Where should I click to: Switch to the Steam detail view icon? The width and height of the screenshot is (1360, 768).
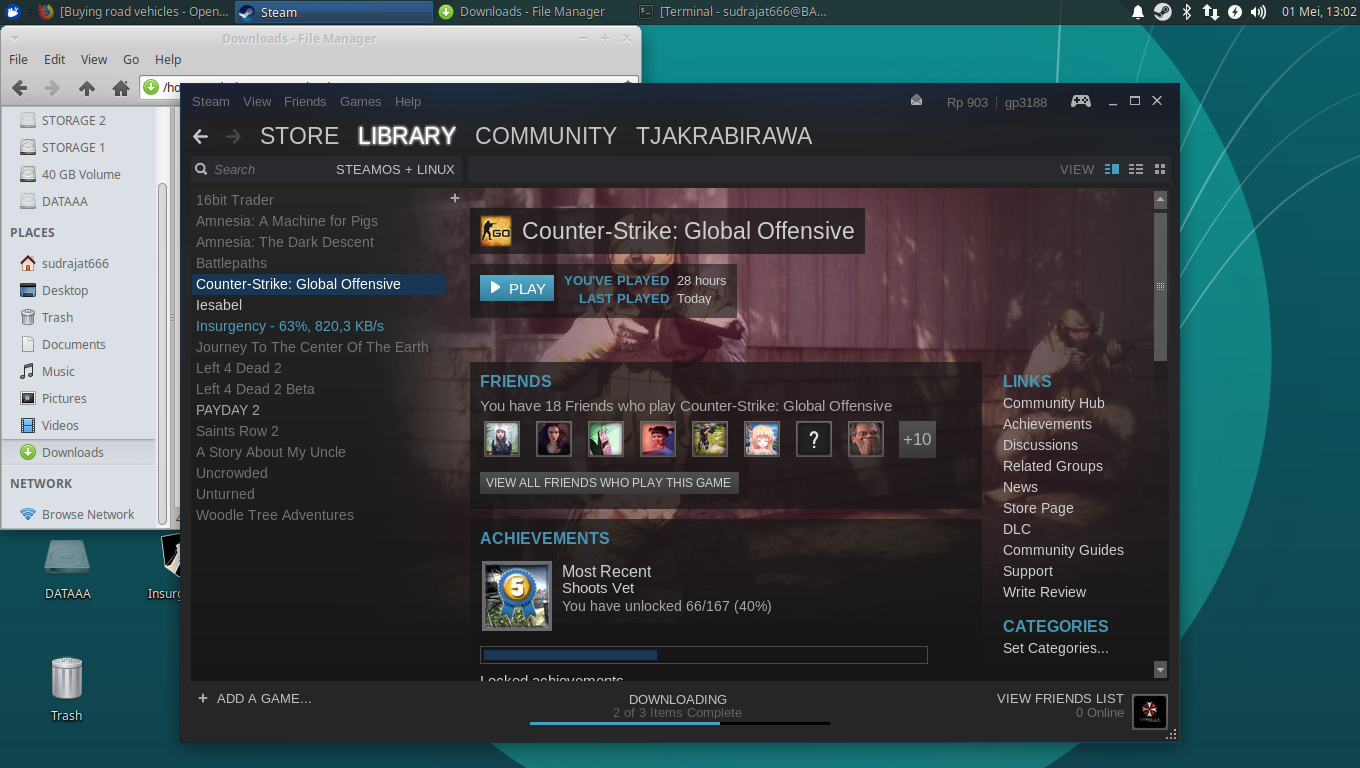point(1112,169)
